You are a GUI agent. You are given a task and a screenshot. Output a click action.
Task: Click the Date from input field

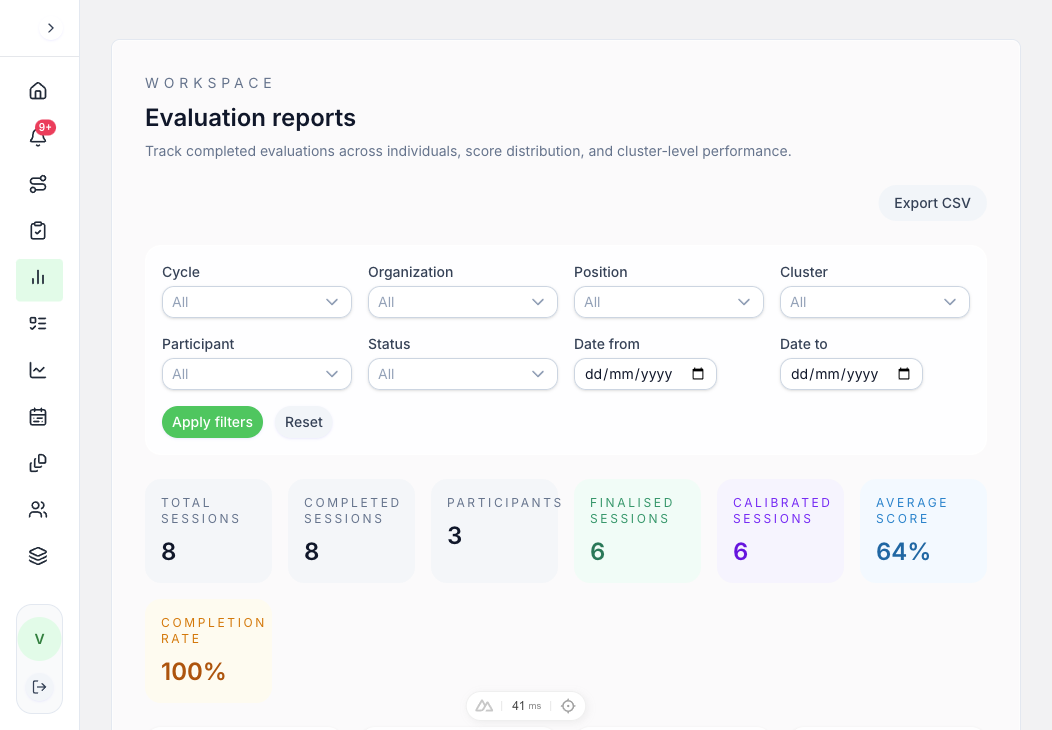coord(645,374)
